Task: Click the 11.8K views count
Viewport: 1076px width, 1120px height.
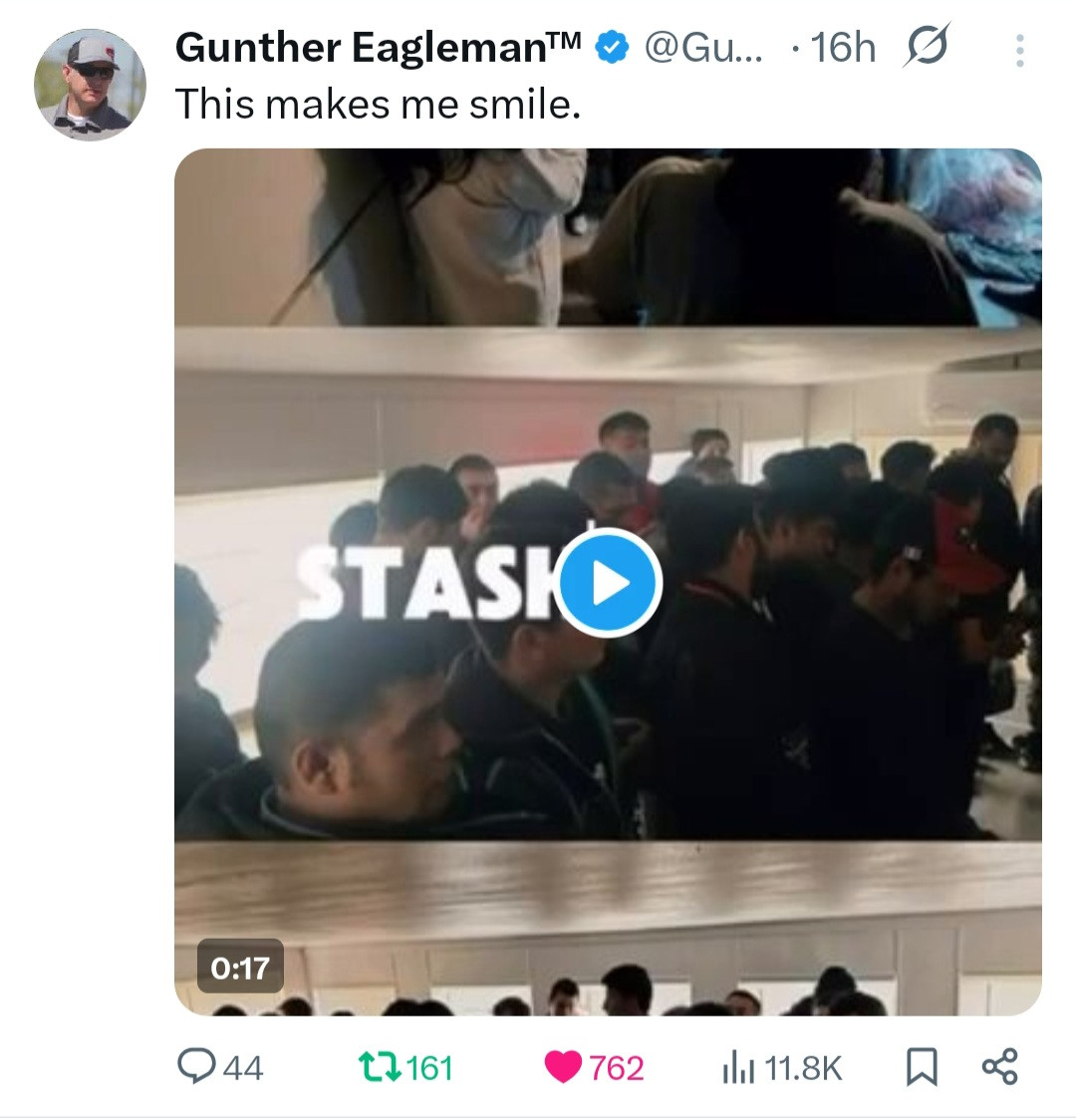Action: click(x=803, y=1068)
